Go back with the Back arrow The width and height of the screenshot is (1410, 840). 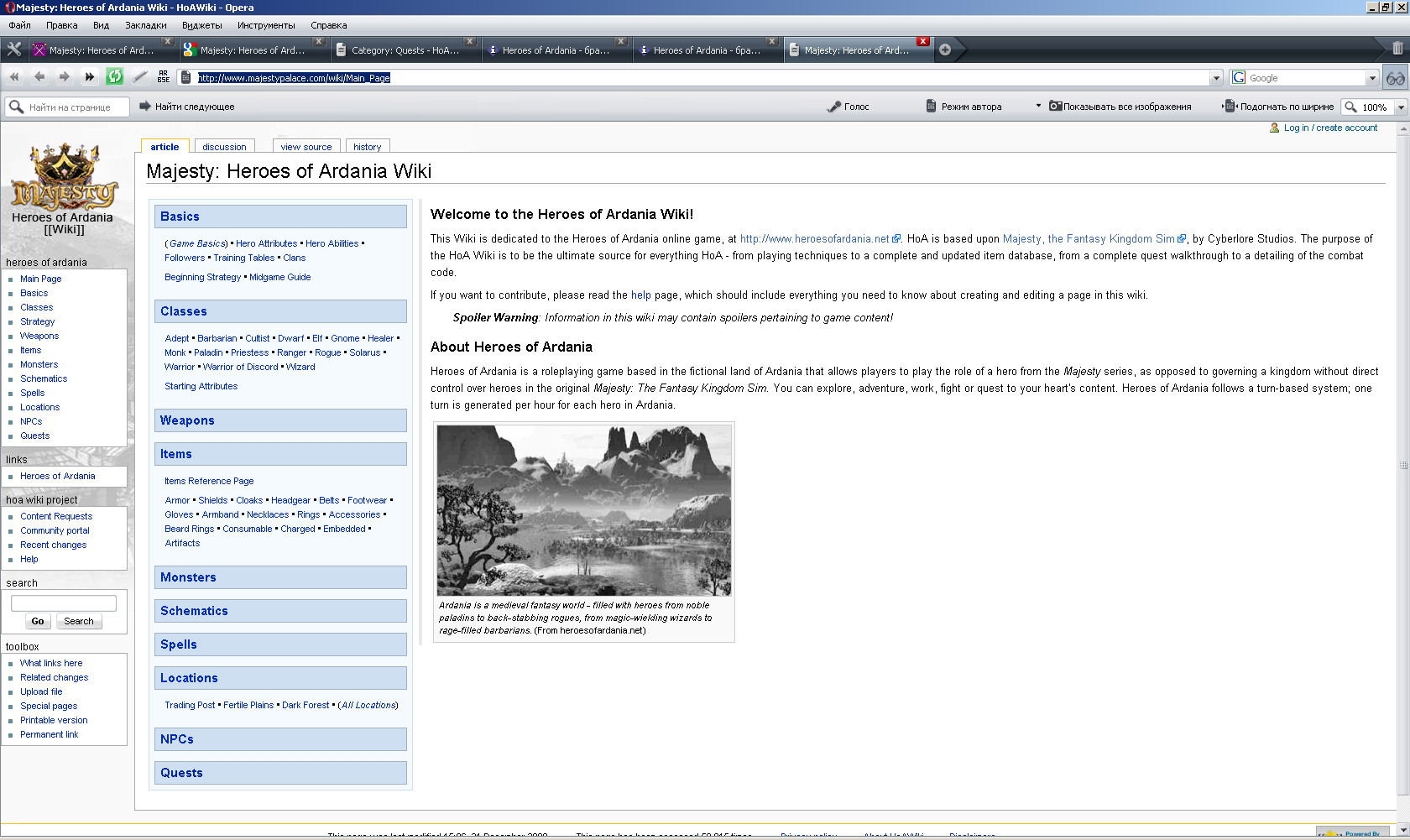[x=39, y=77]
